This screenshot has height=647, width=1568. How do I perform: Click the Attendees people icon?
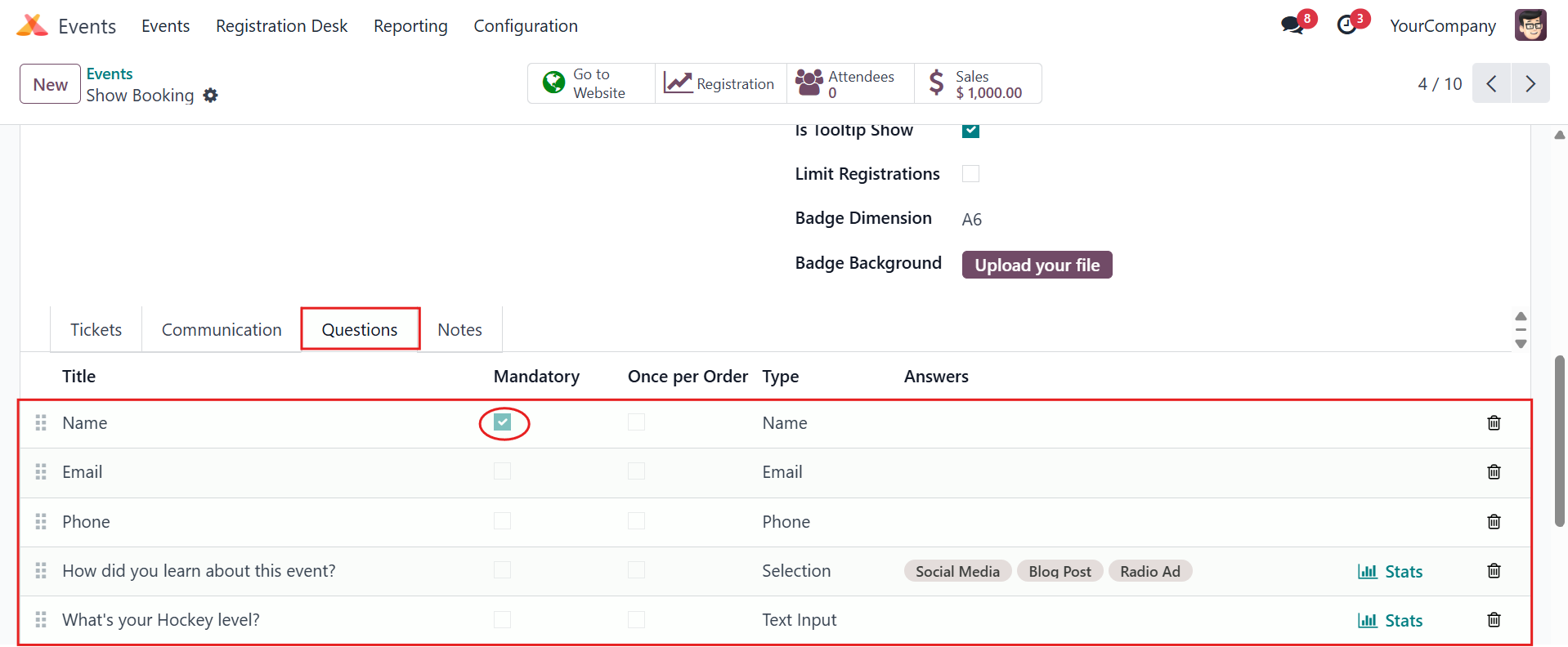point(809,83)
